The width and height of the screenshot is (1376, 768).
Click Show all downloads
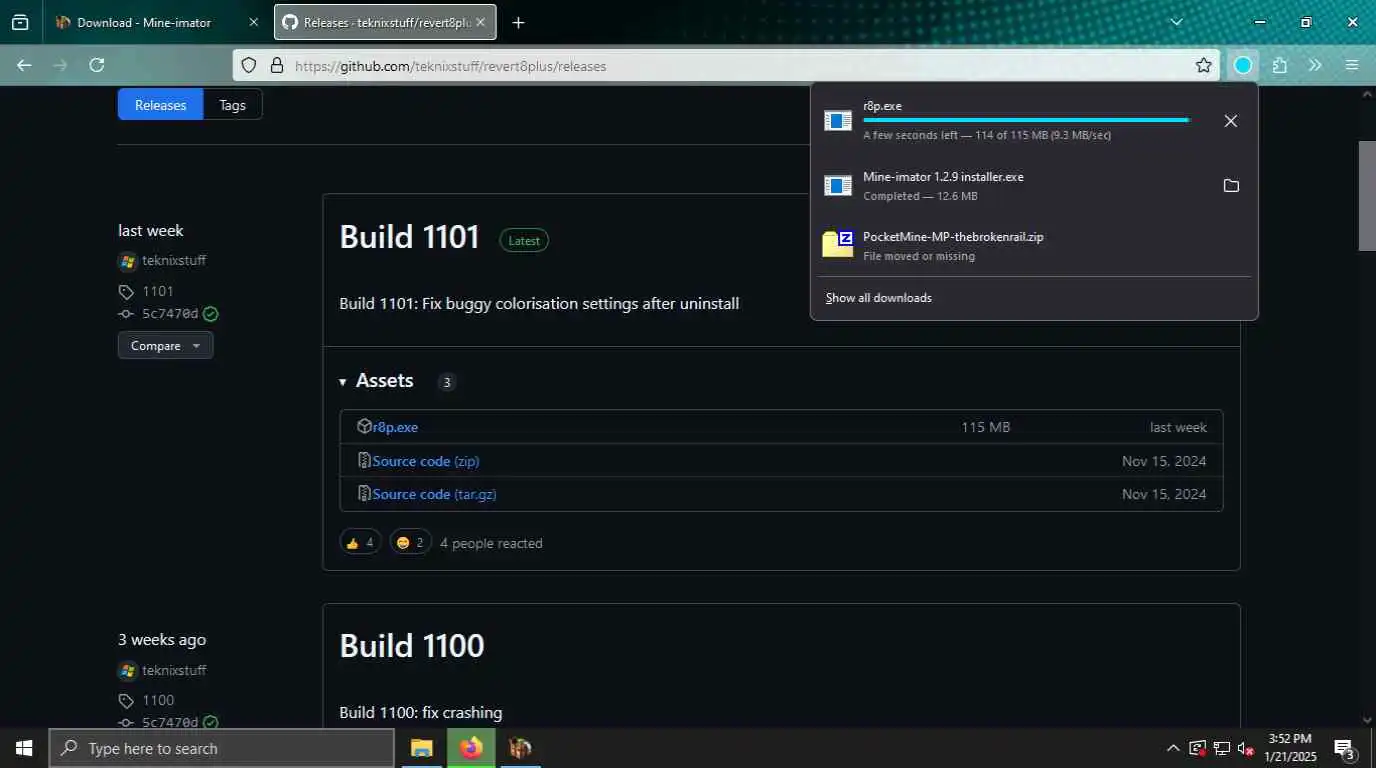point(878,298)
